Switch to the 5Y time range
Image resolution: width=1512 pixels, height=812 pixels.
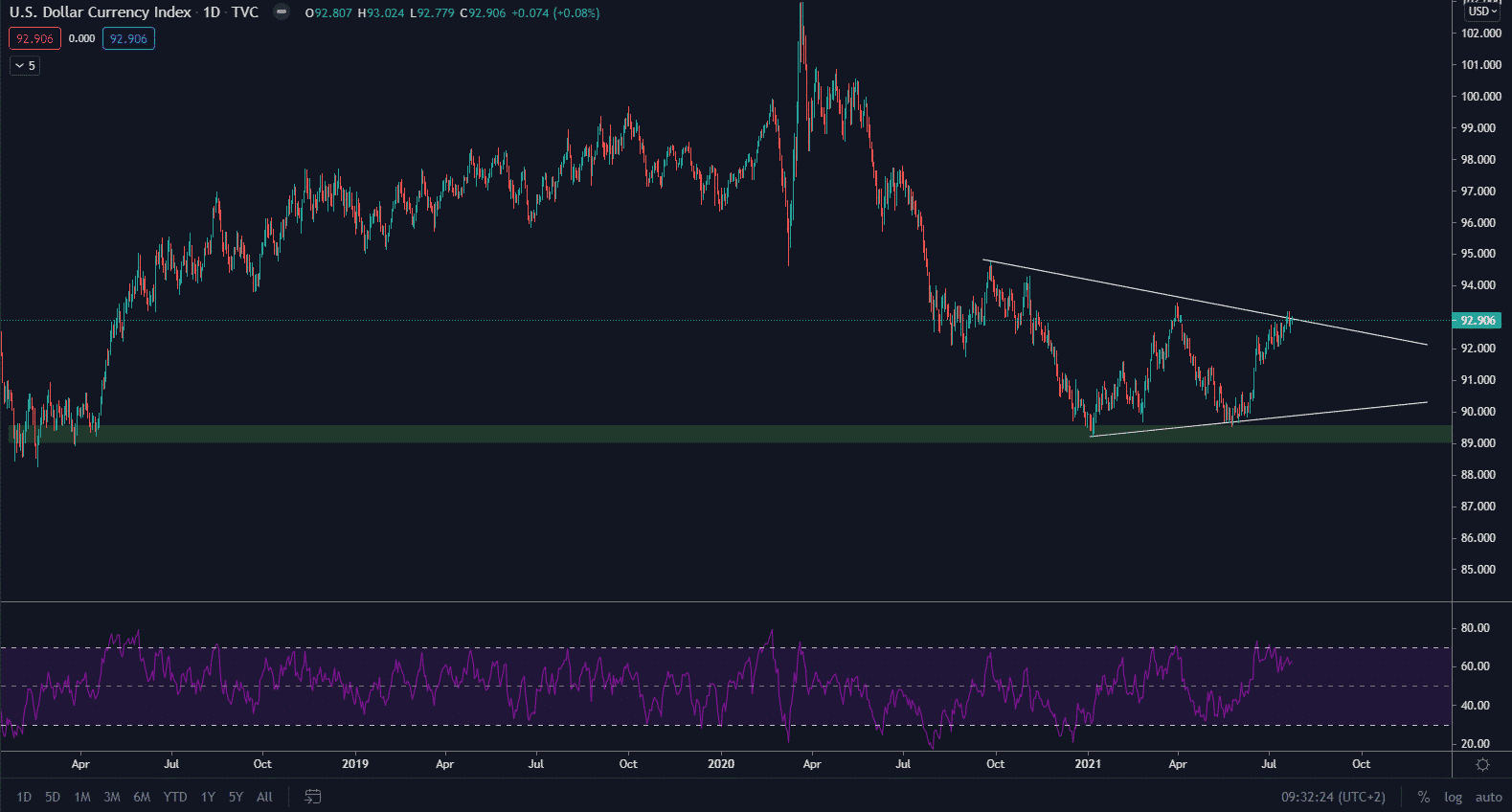236,797
